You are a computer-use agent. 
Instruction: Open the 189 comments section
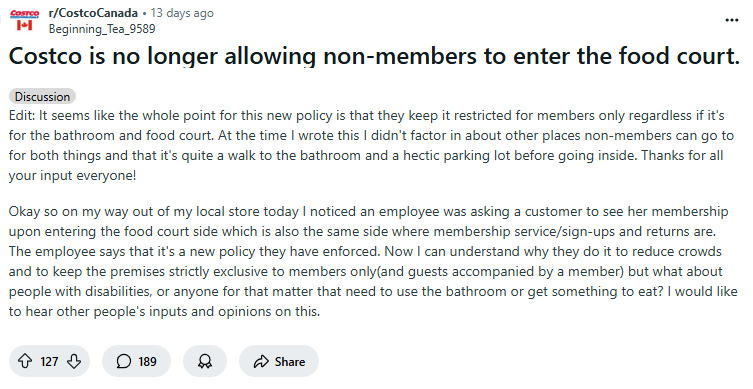click(x=136, y=361)
